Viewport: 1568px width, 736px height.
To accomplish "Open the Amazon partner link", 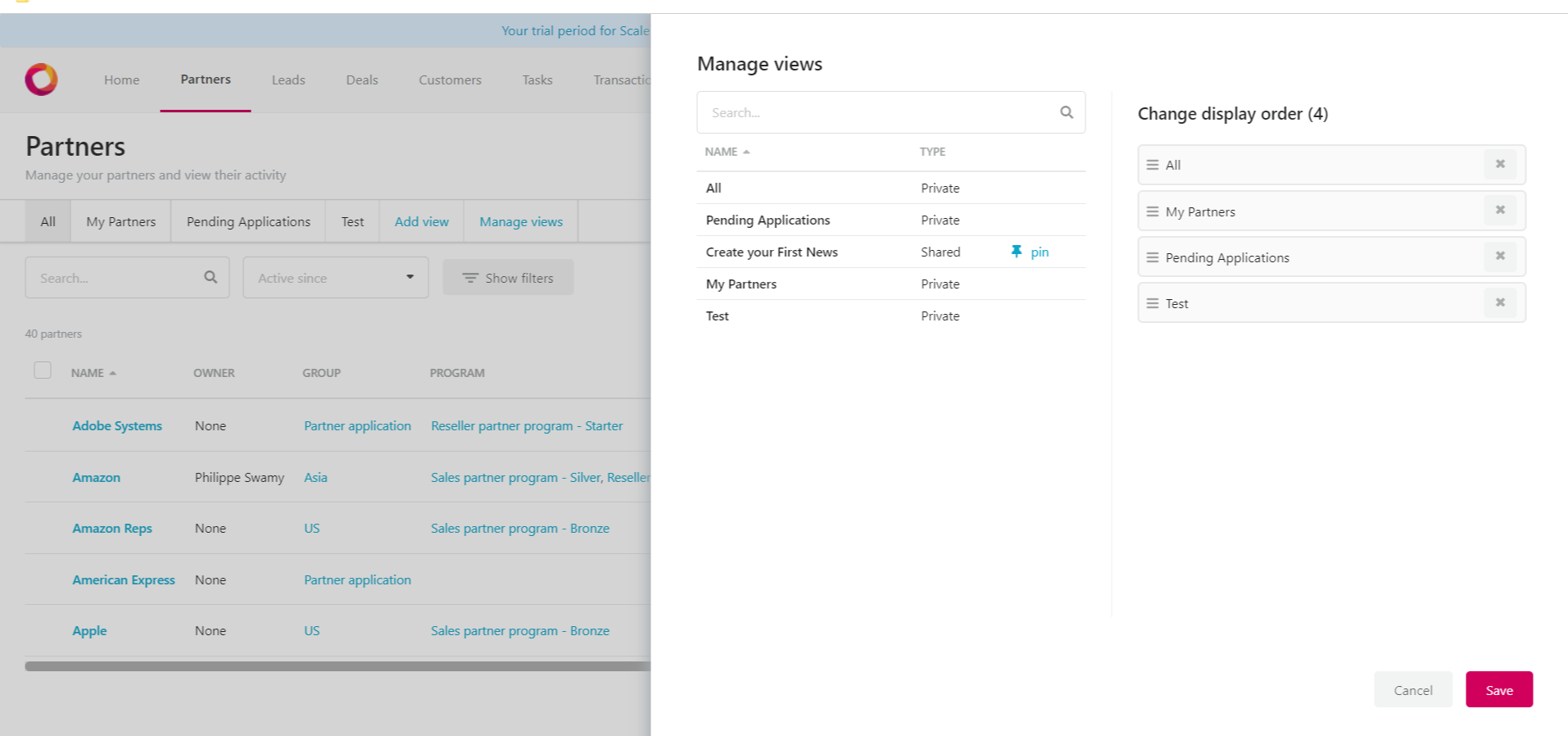I will 96,477.
